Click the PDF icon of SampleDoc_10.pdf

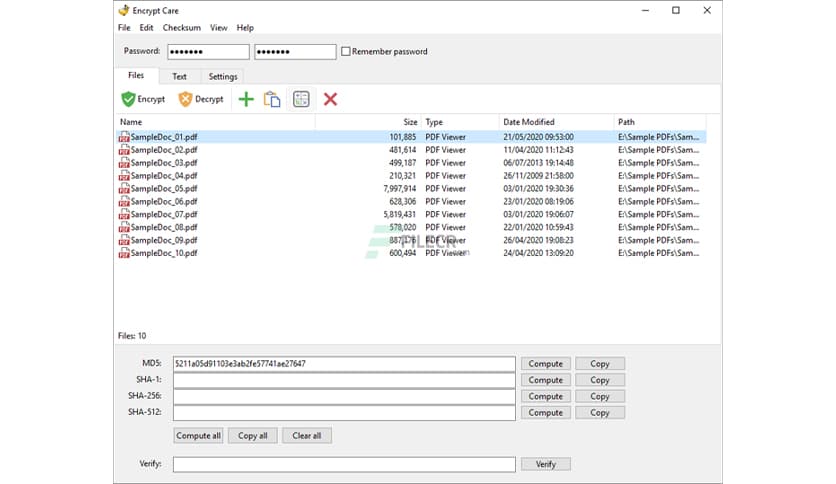[124, 253]
